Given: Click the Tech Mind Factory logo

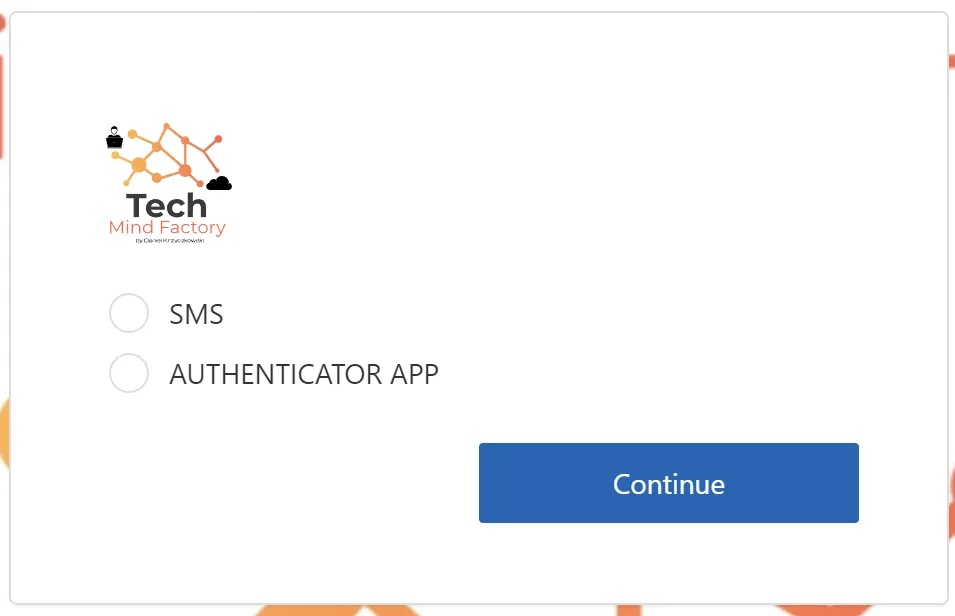Looking at the screenshot, I should click(x=169, y=183).
